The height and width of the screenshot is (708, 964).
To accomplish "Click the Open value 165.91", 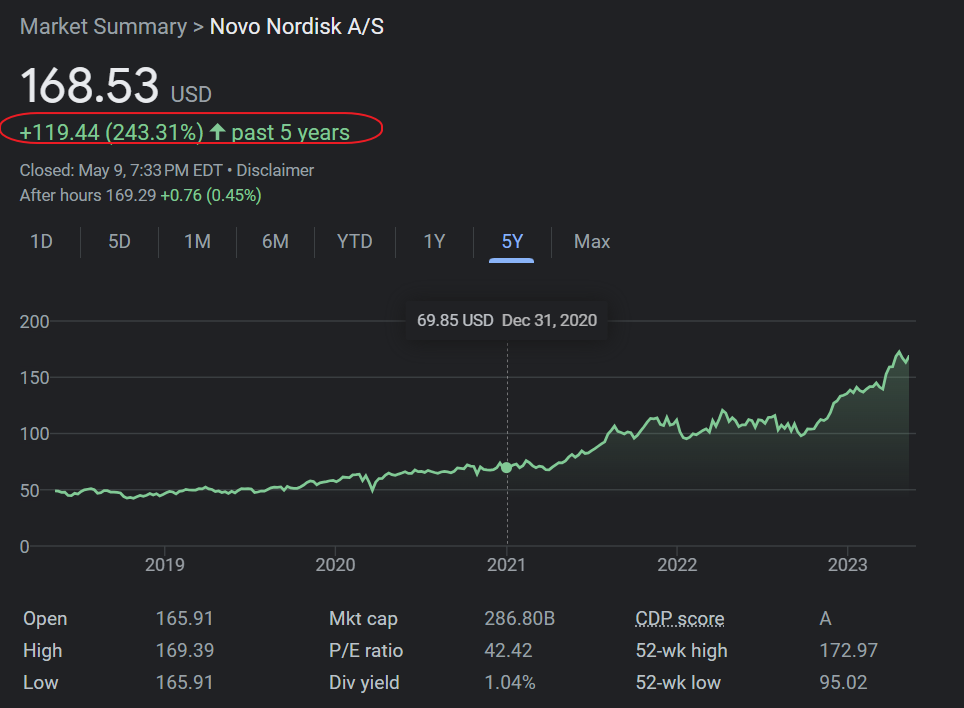I will (x=184, y=618).
